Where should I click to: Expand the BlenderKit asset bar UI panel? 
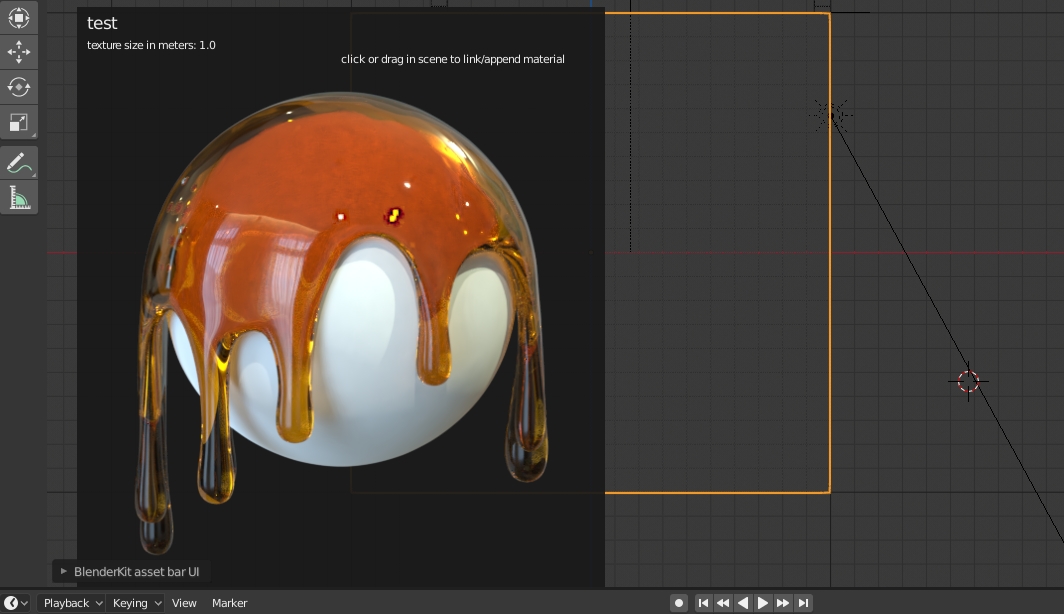point(64,571)
